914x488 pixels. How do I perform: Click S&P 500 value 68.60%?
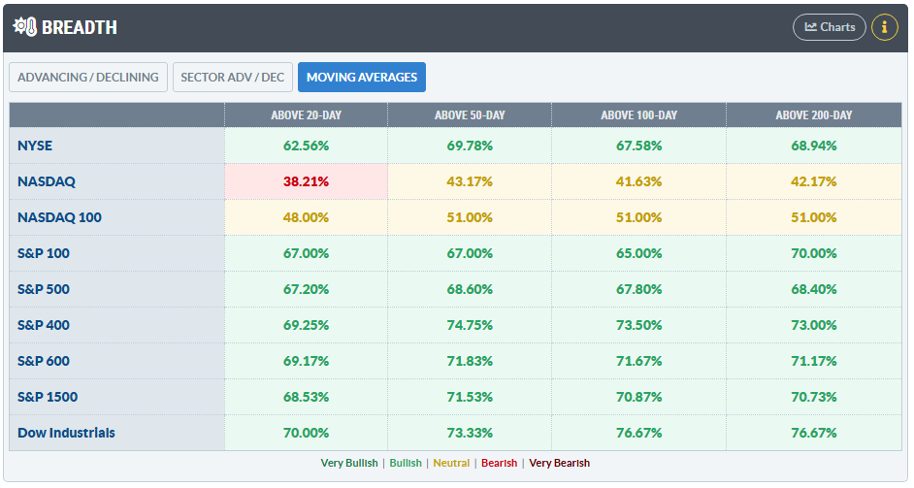[x=470, y=289]
